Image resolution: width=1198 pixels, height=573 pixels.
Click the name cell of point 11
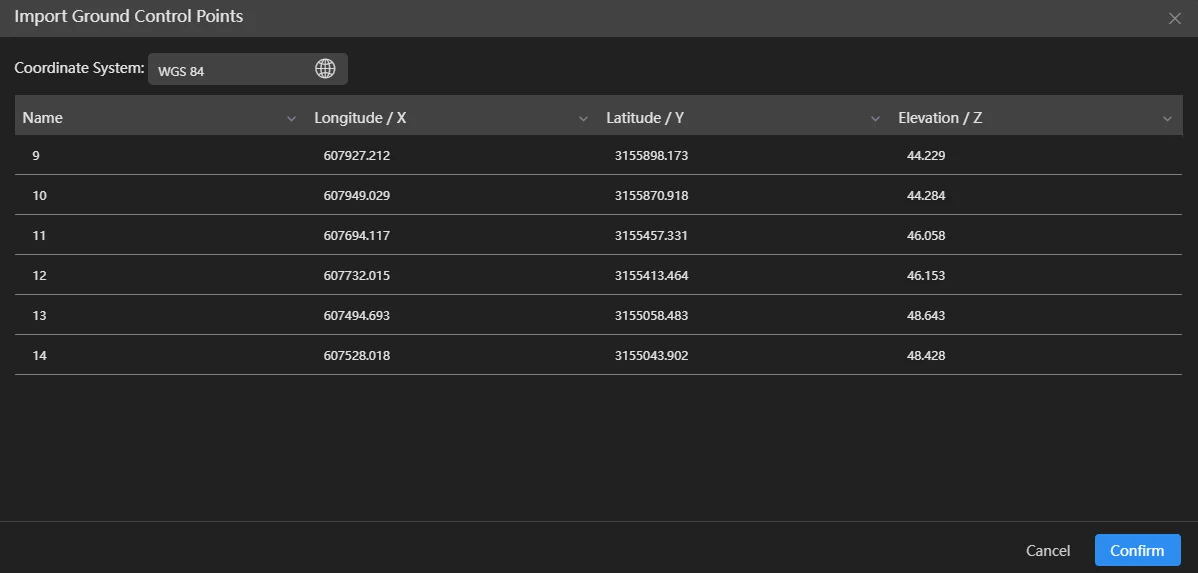(x=40, y=236)
